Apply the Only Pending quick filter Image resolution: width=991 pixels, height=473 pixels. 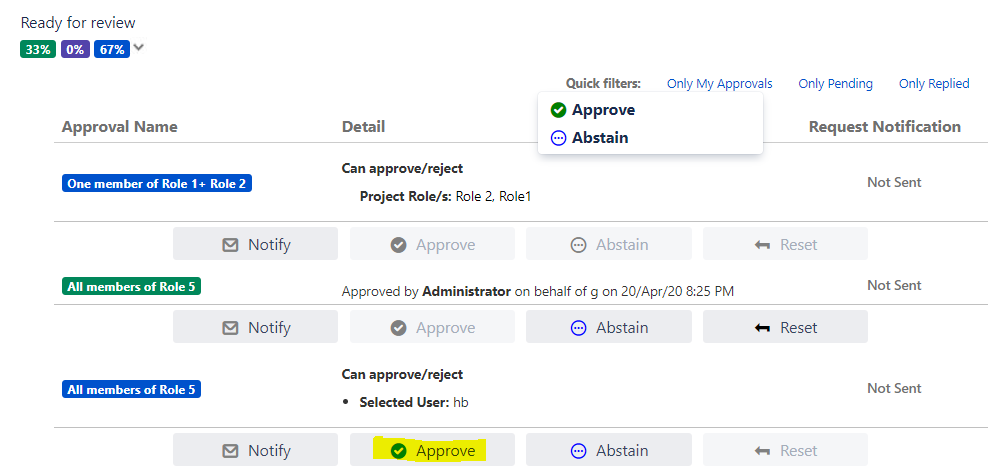point(835,84)
